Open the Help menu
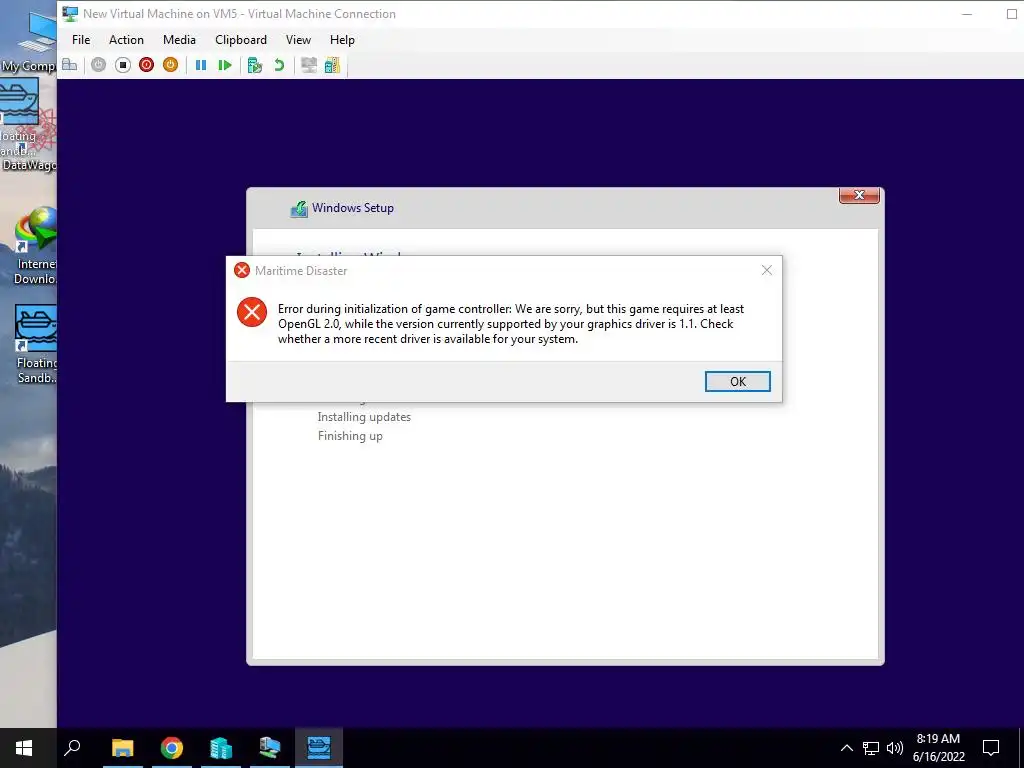Screen dimensions: 1024x768 coord(342,40)
